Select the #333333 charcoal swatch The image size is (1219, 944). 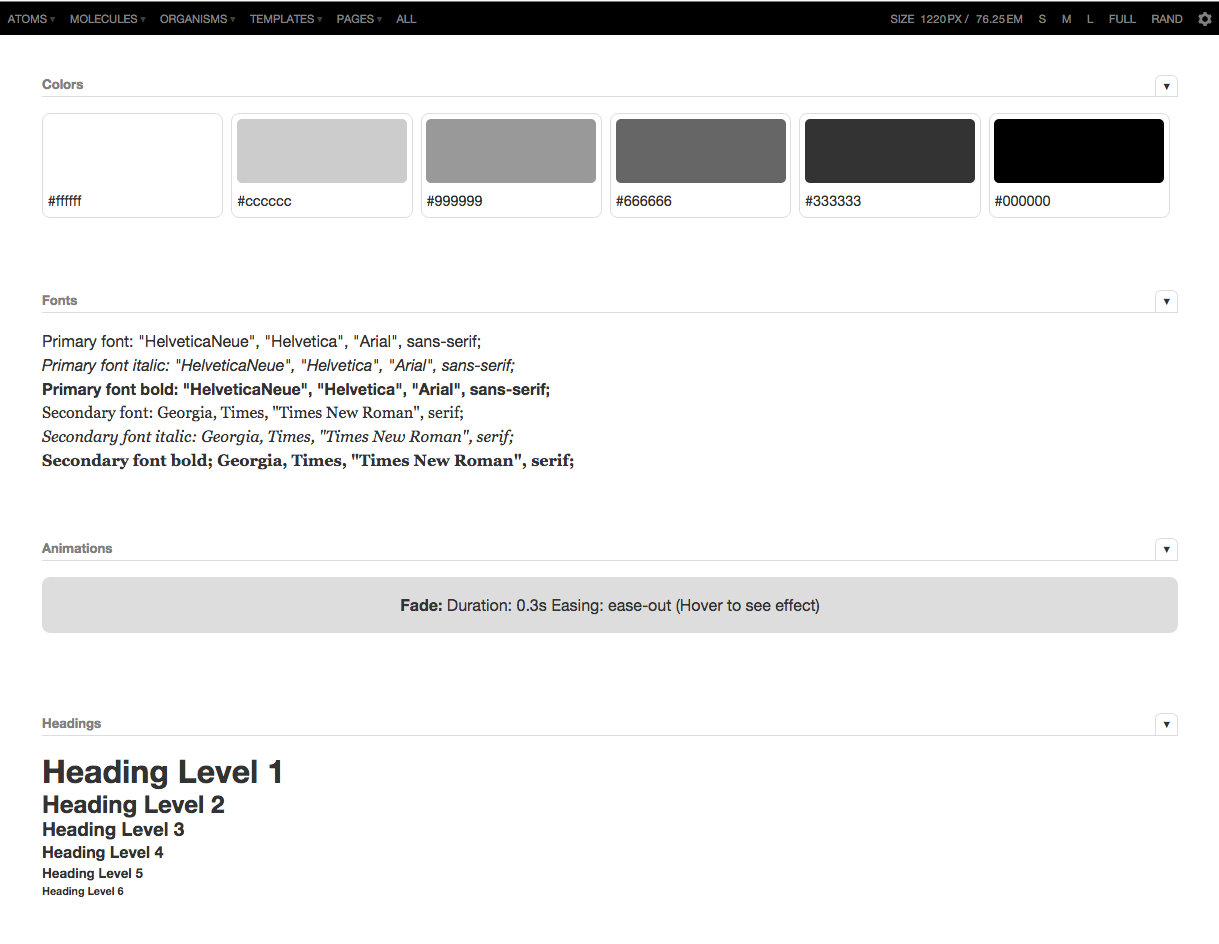(890, 165)
